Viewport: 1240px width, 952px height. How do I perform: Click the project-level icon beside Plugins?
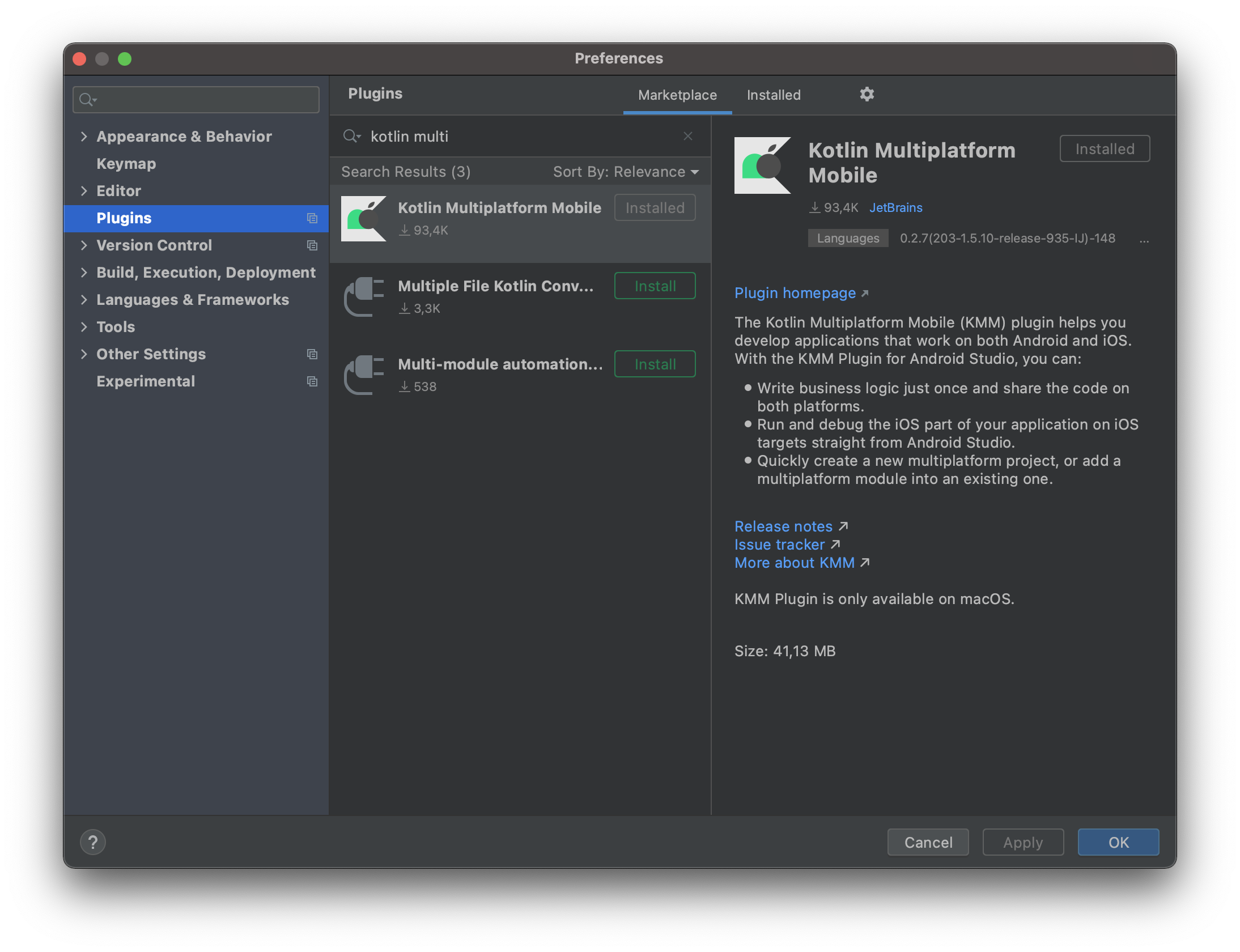tap(312, 218)
